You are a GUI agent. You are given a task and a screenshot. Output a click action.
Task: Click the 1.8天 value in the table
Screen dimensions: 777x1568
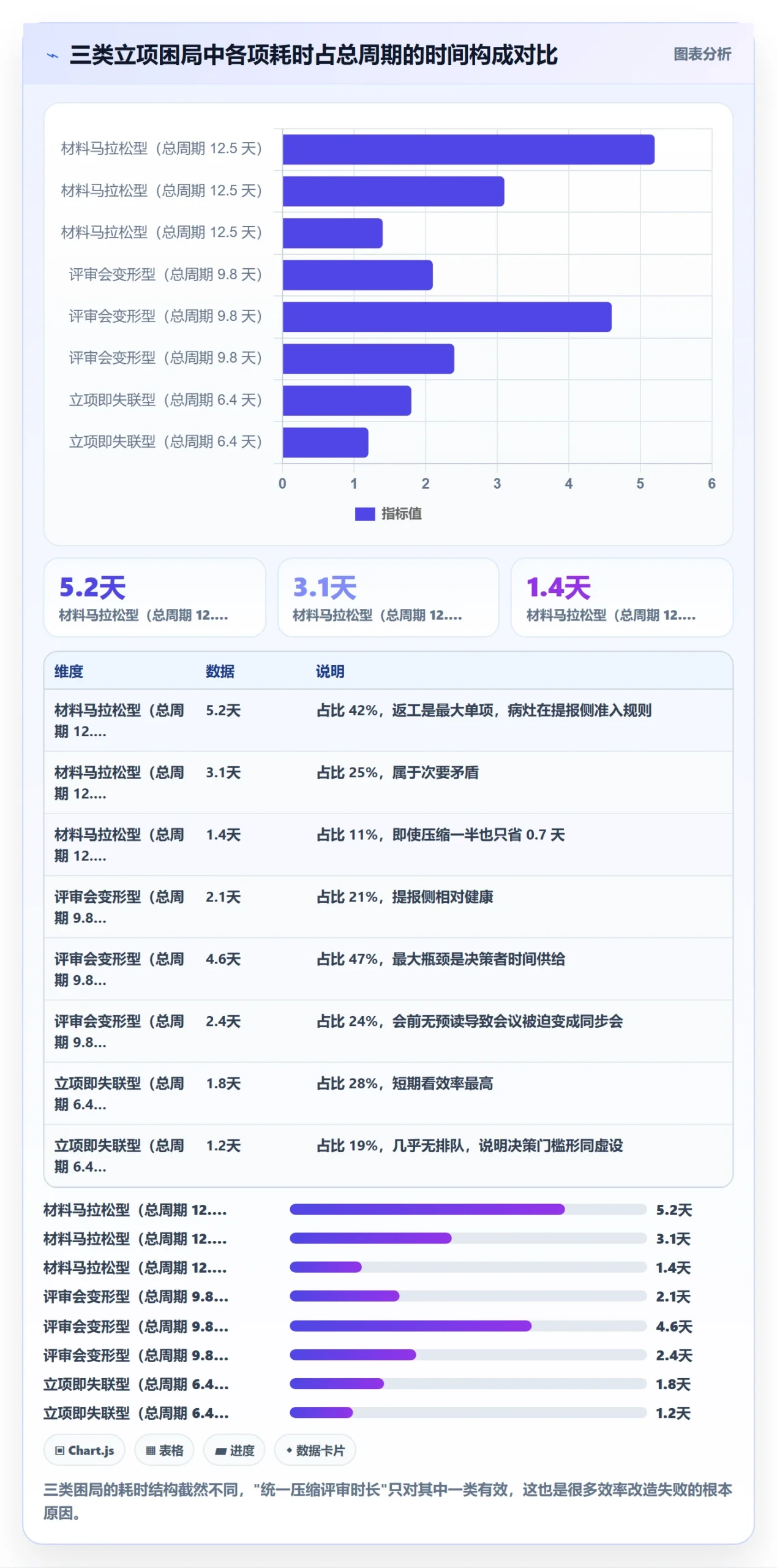coord(223,1084)
